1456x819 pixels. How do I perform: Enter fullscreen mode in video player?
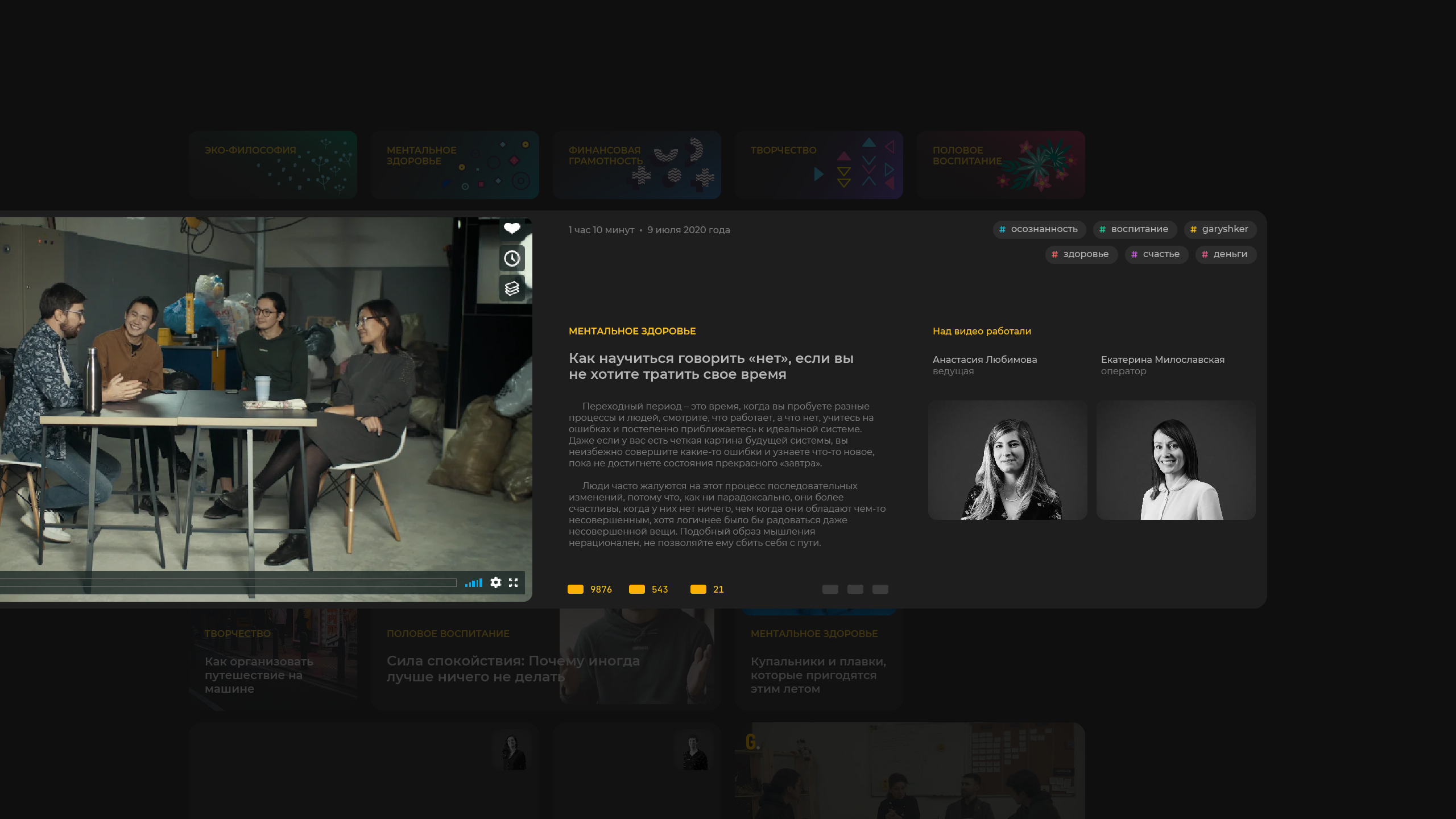[514, 582]
